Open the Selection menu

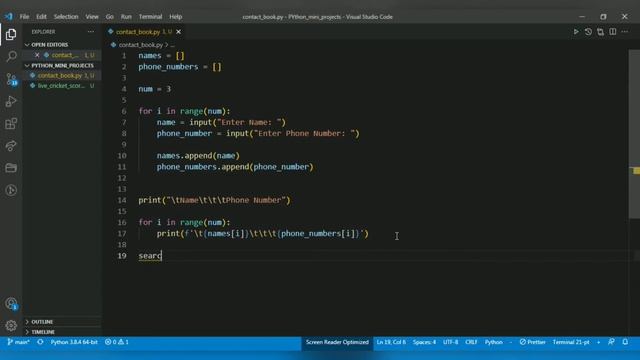(66, 17)
